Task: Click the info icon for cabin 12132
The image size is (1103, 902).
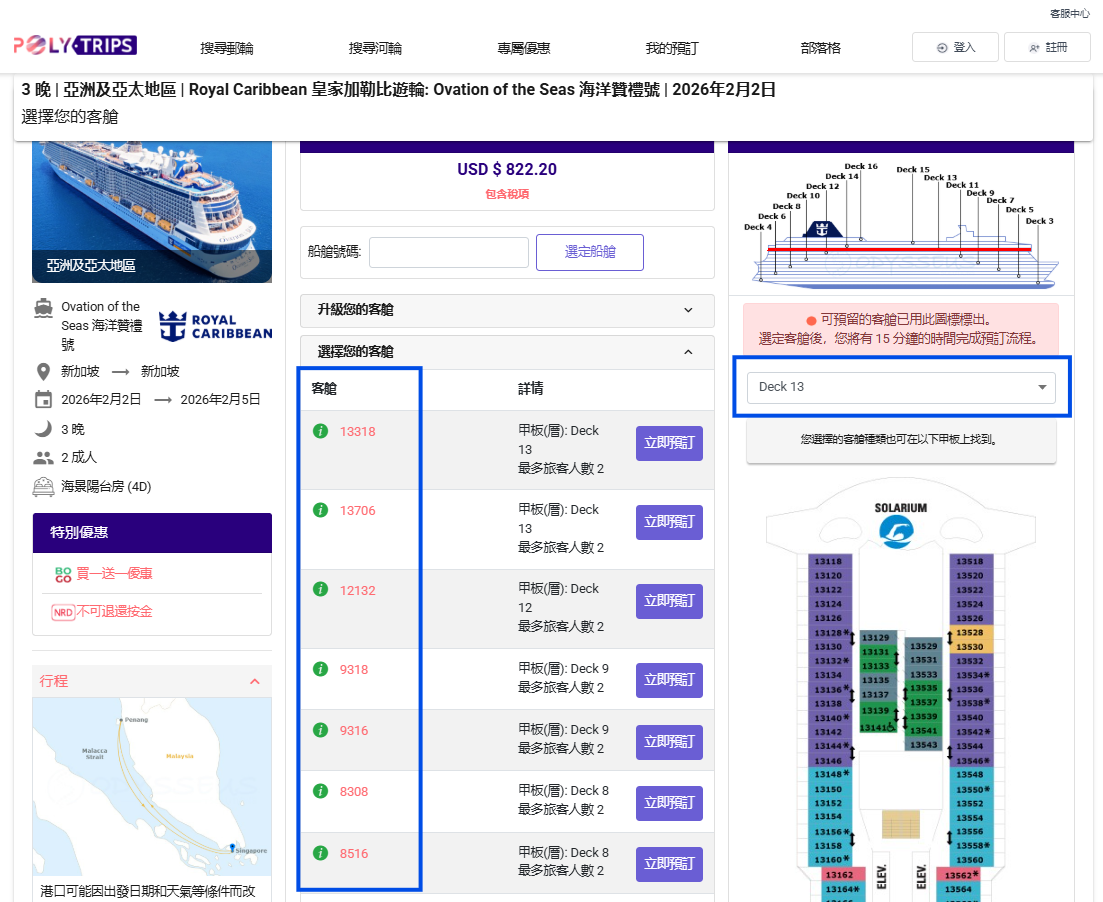Action: click(321, 590)
